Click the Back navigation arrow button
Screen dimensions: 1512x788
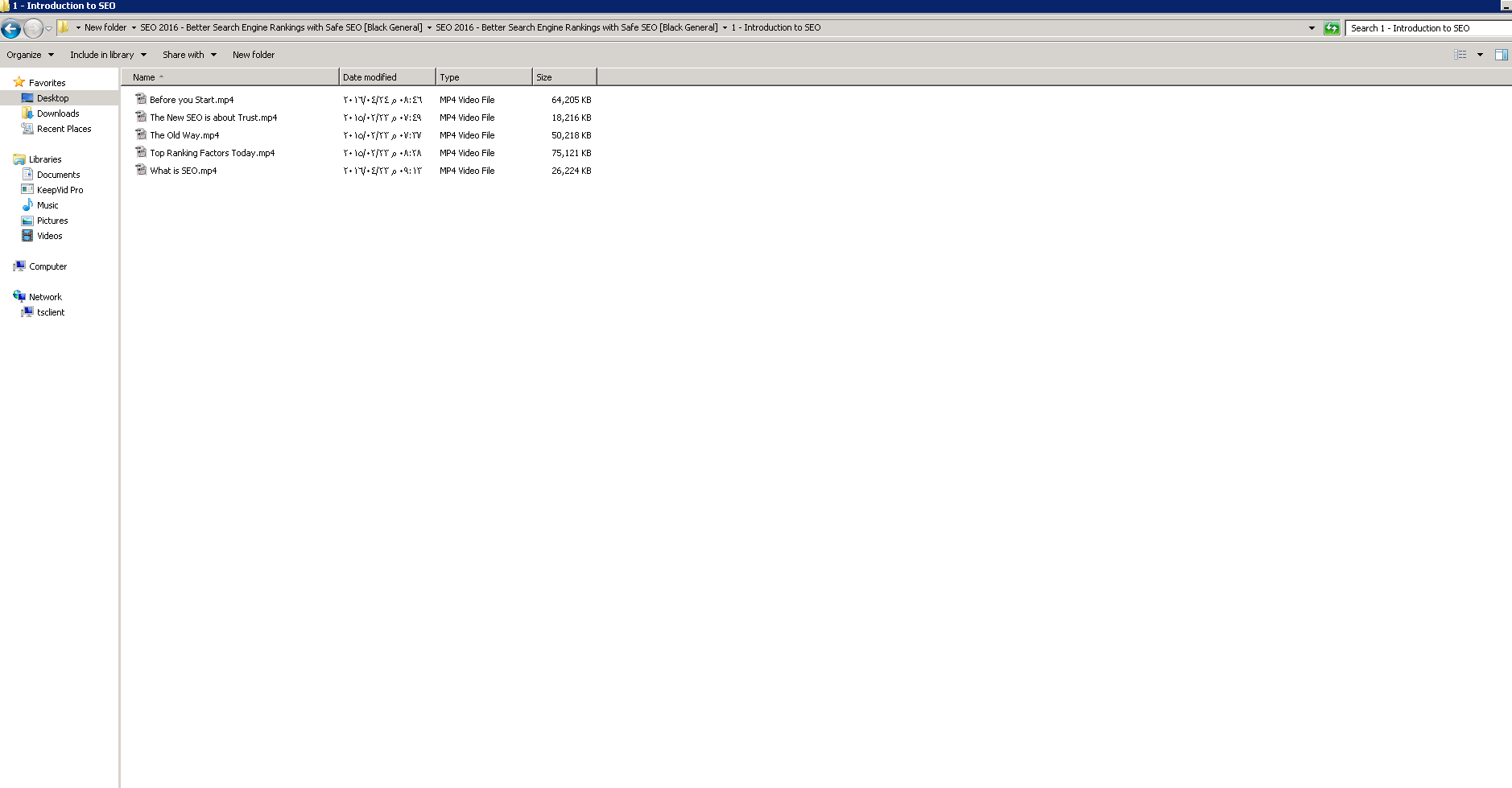11,29
